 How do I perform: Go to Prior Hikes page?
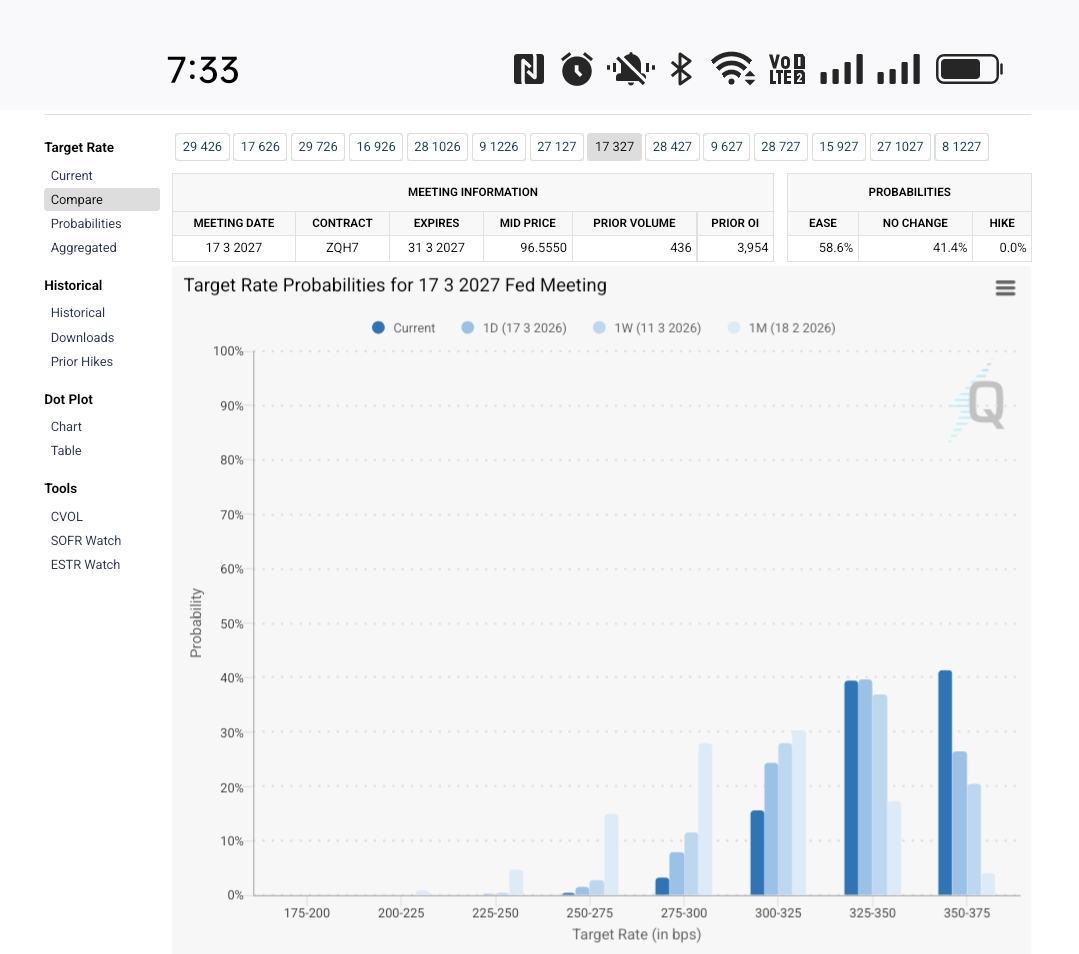click(82, 362)
